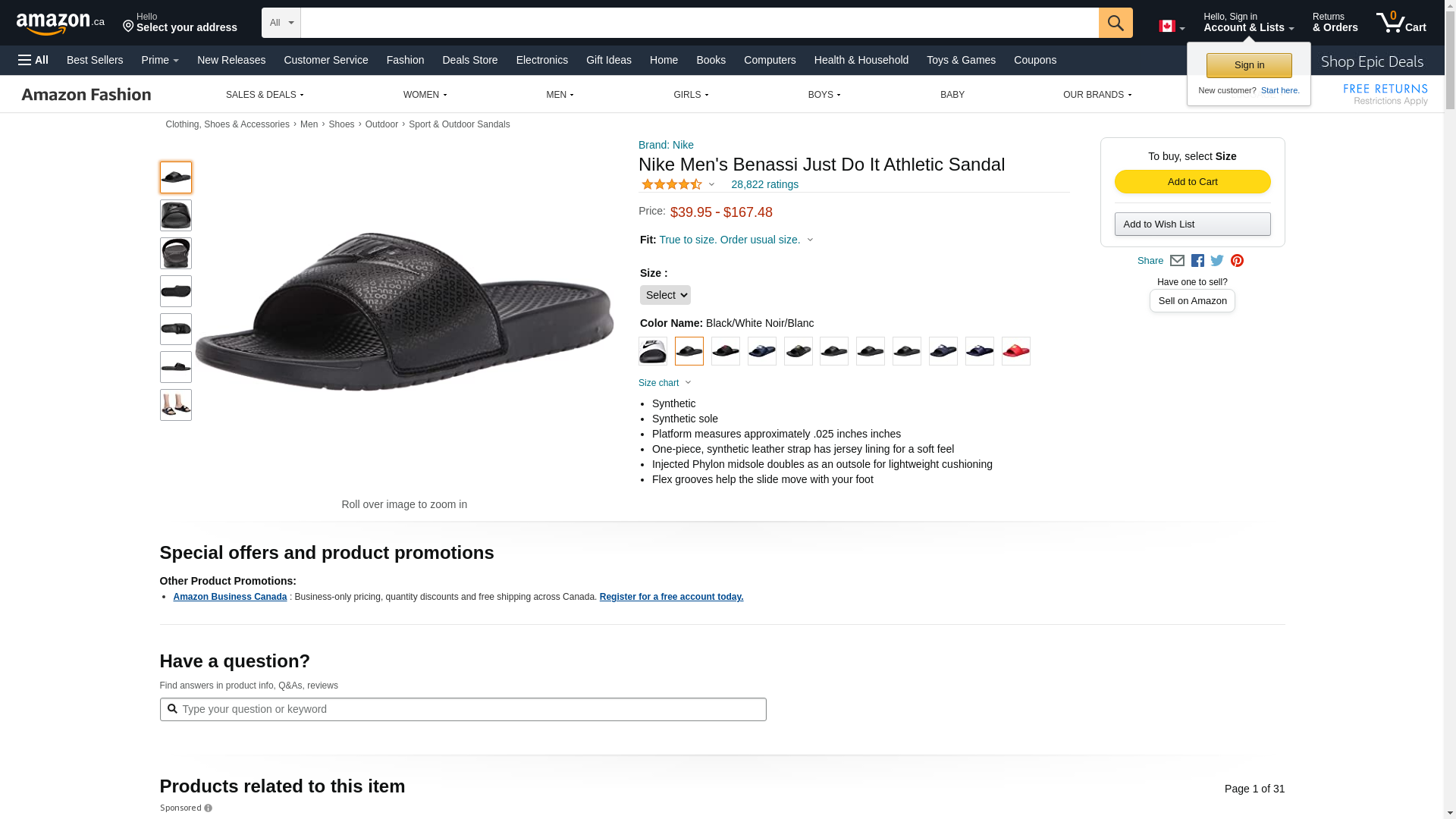Screen dimensions: 1456x819
Task: Share product on Twitter
Action: pyautogui.click(x=1217, y=261)
